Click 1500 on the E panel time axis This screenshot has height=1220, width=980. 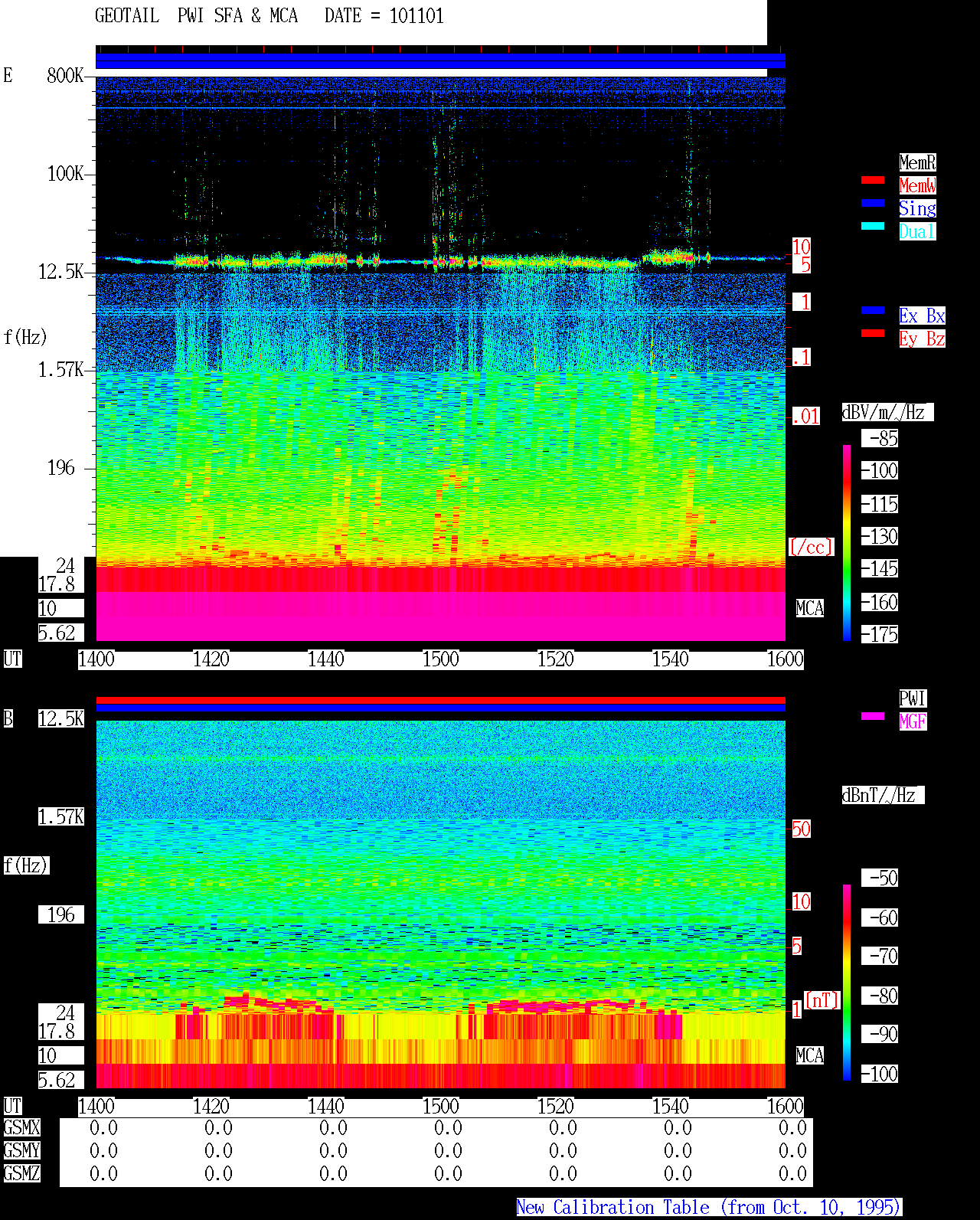click(440, 659)
